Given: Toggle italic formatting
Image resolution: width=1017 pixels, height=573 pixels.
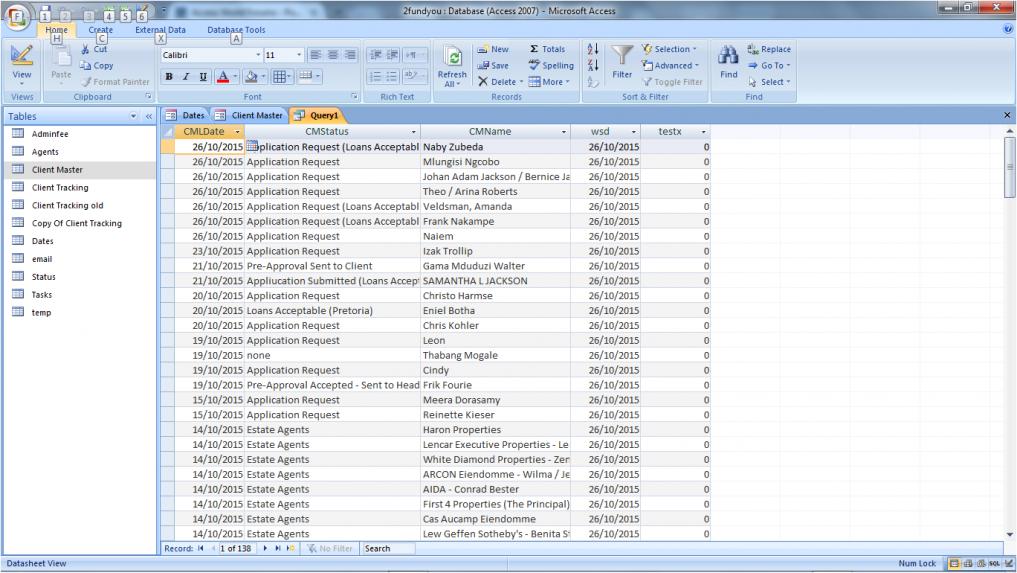Looking at the screenshot, I should tap(184, 76).
